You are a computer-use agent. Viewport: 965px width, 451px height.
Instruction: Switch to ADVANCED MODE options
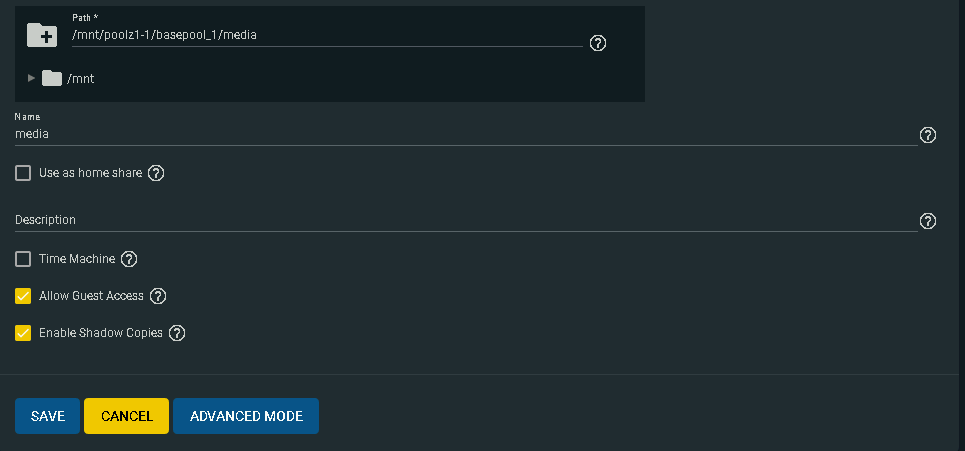coord(246,416)
